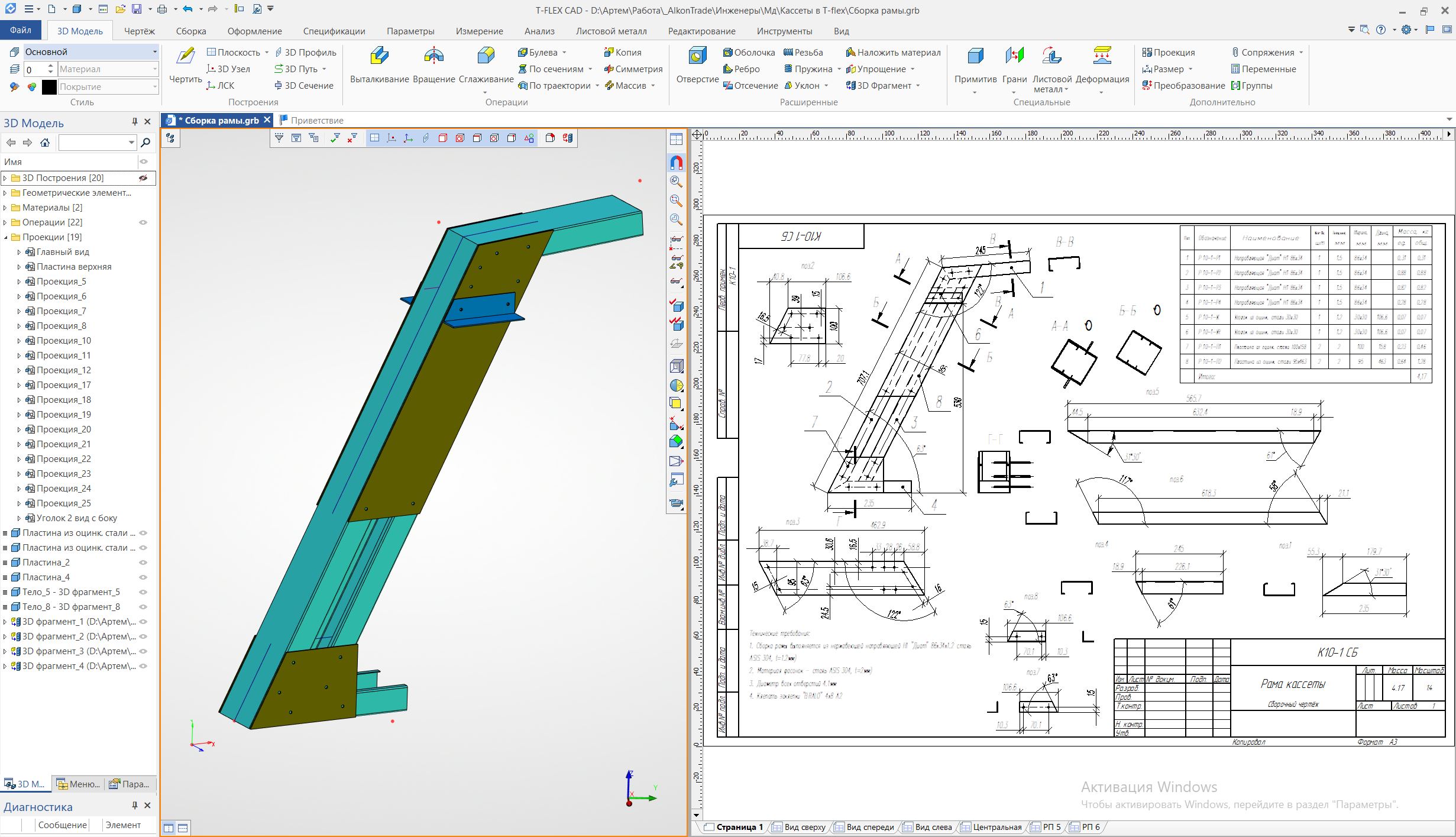
Task: Click the Группы groups tool
Action: tap(1251, 86)
